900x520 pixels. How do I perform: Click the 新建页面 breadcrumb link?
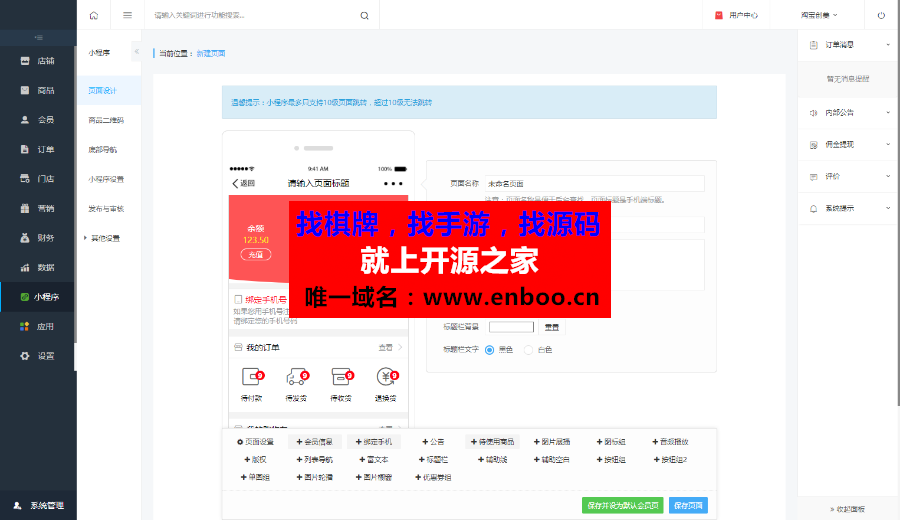tap(211, 53)
